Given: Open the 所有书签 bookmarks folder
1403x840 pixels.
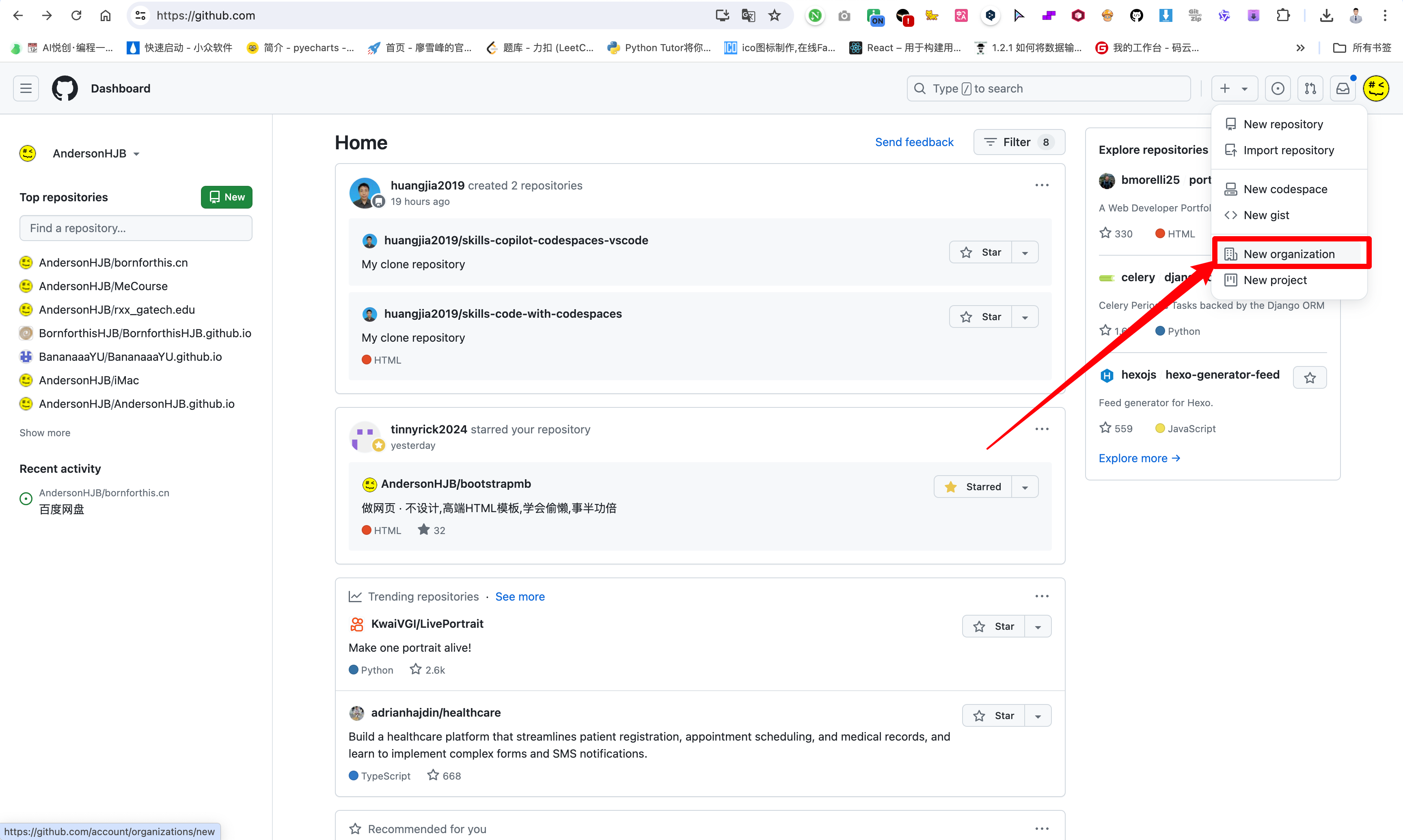Looking at the screenshot, I should pos(1362,47).
